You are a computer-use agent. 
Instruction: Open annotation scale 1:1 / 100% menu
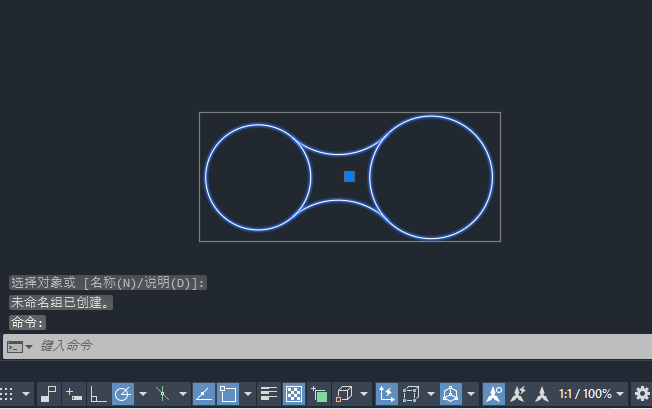coord(591,394)
